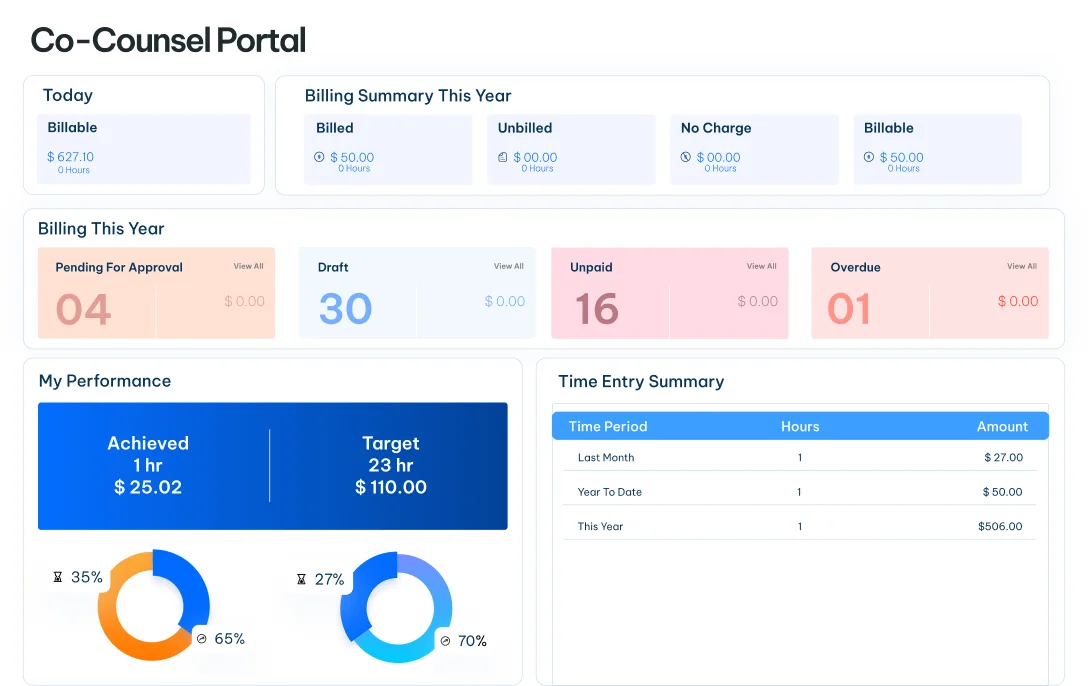The height and width of the screenshot is (686, 1088).
Task: Open View All on the Draft card
Action: click(x=509, y=266)
